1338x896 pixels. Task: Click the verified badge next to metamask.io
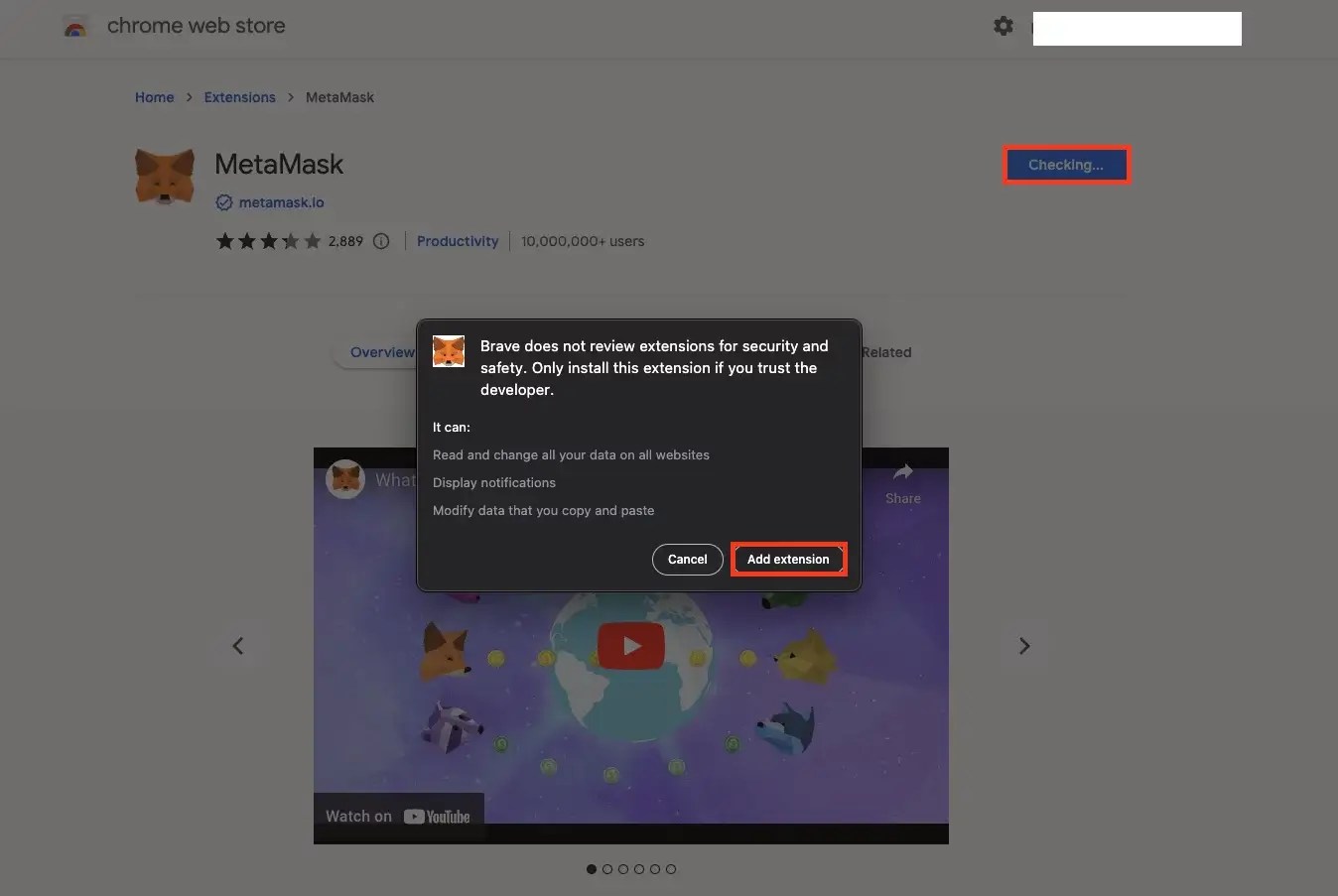[223, 201]
